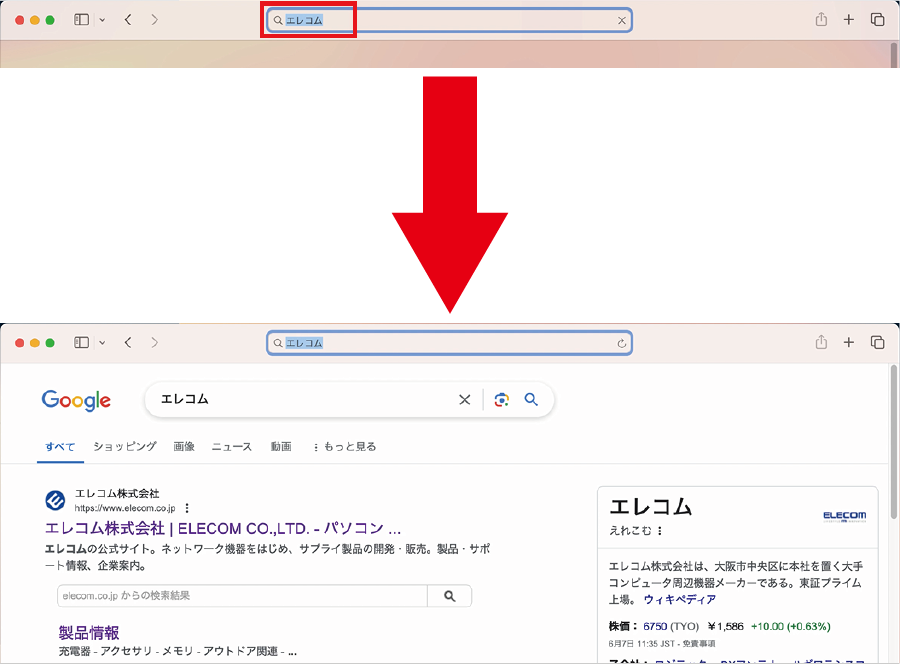Open 製品情報 sitelink
This screenshot has width=900, height=664.
coord(89,632)
